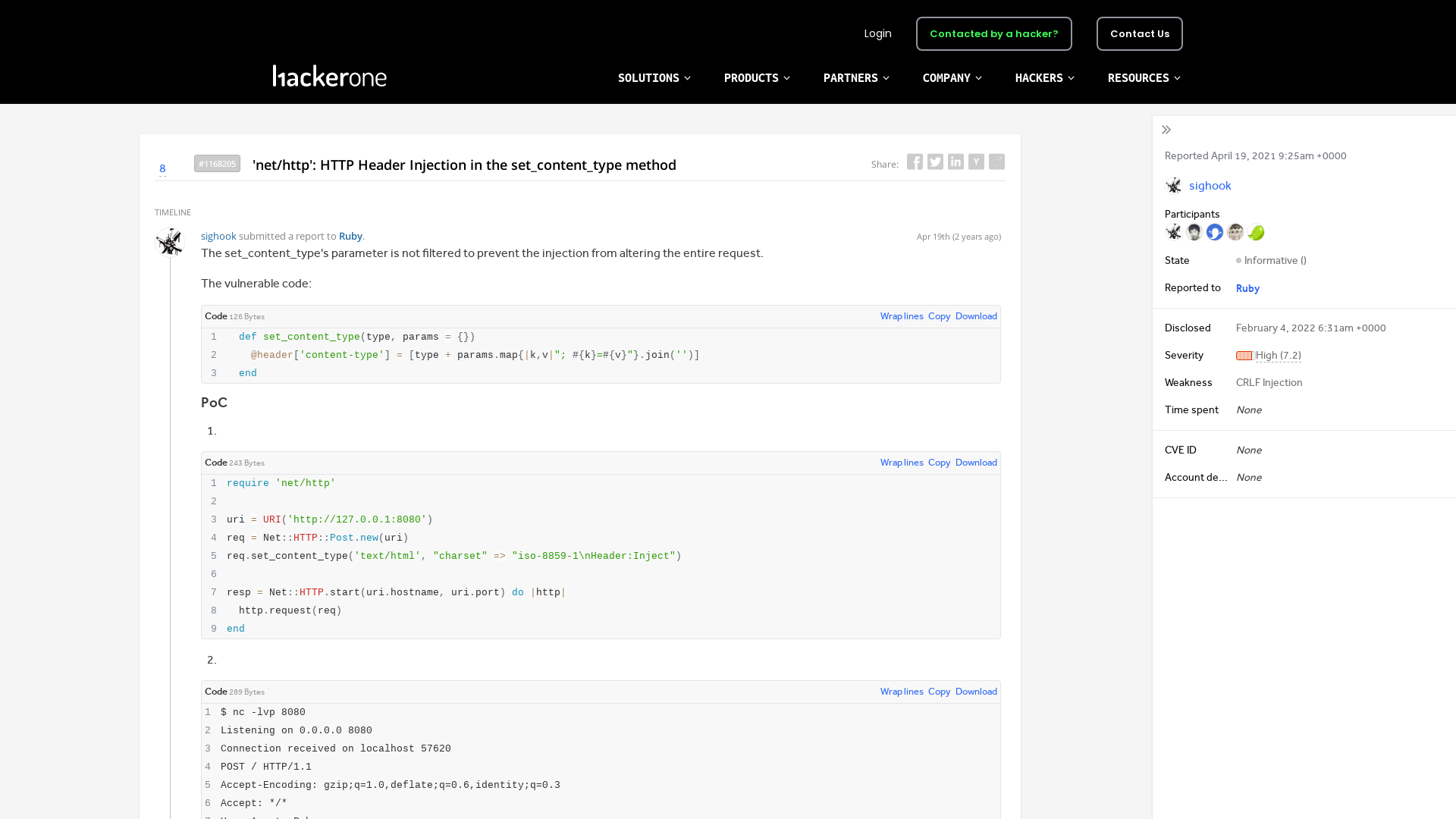1456x819 pixels.
Task: Click sighook avatar beside reporter name in sidebar
Action: pos(1173,186)
